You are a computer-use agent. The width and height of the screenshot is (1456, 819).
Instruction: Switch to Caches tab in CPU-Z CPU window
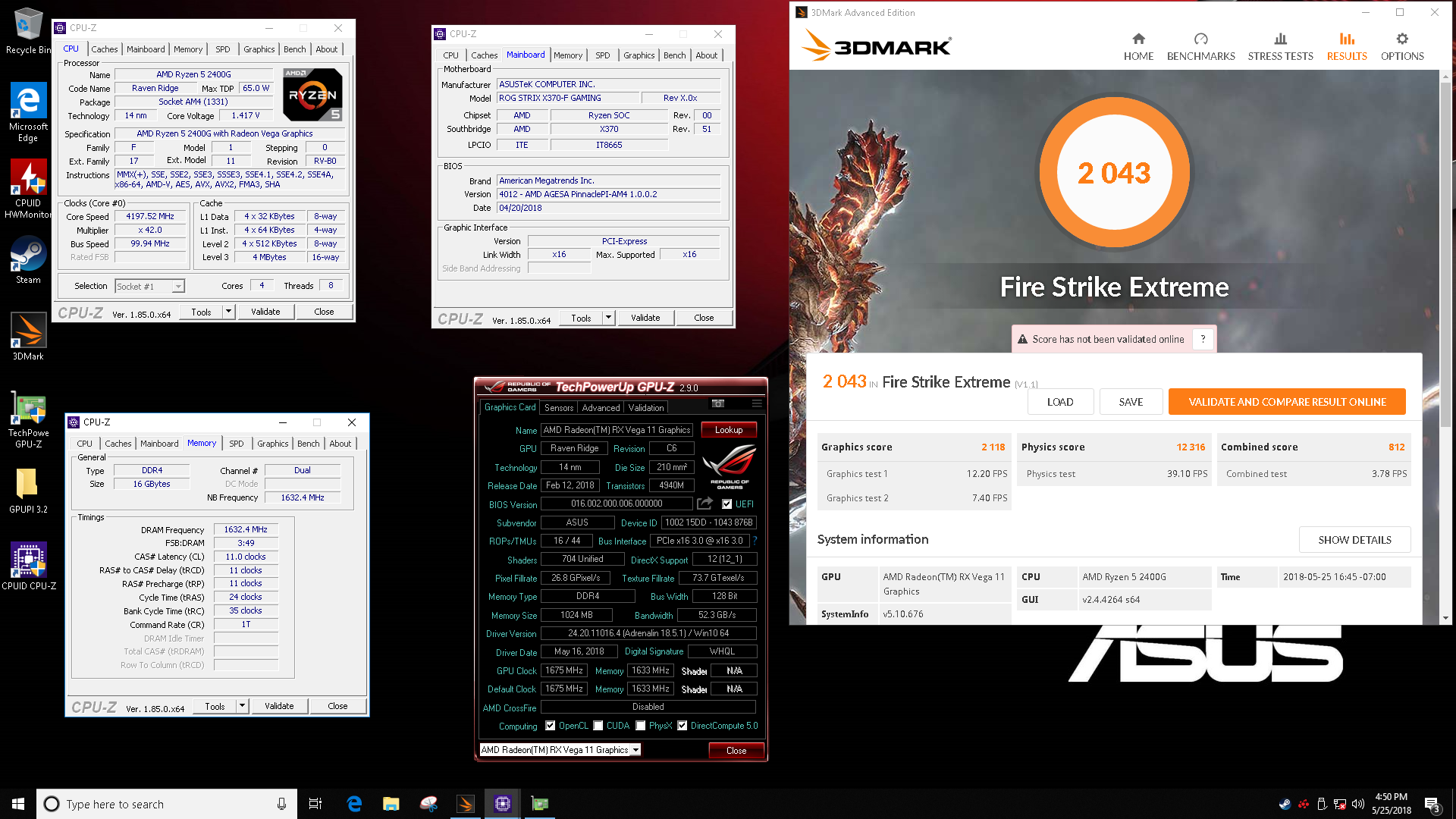[x=105, y=49]
